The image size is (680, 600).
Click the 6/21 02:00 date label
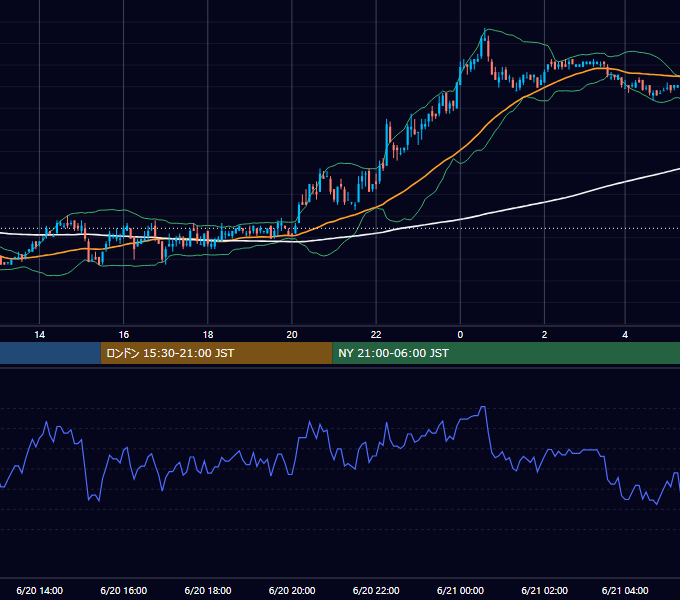544,590
